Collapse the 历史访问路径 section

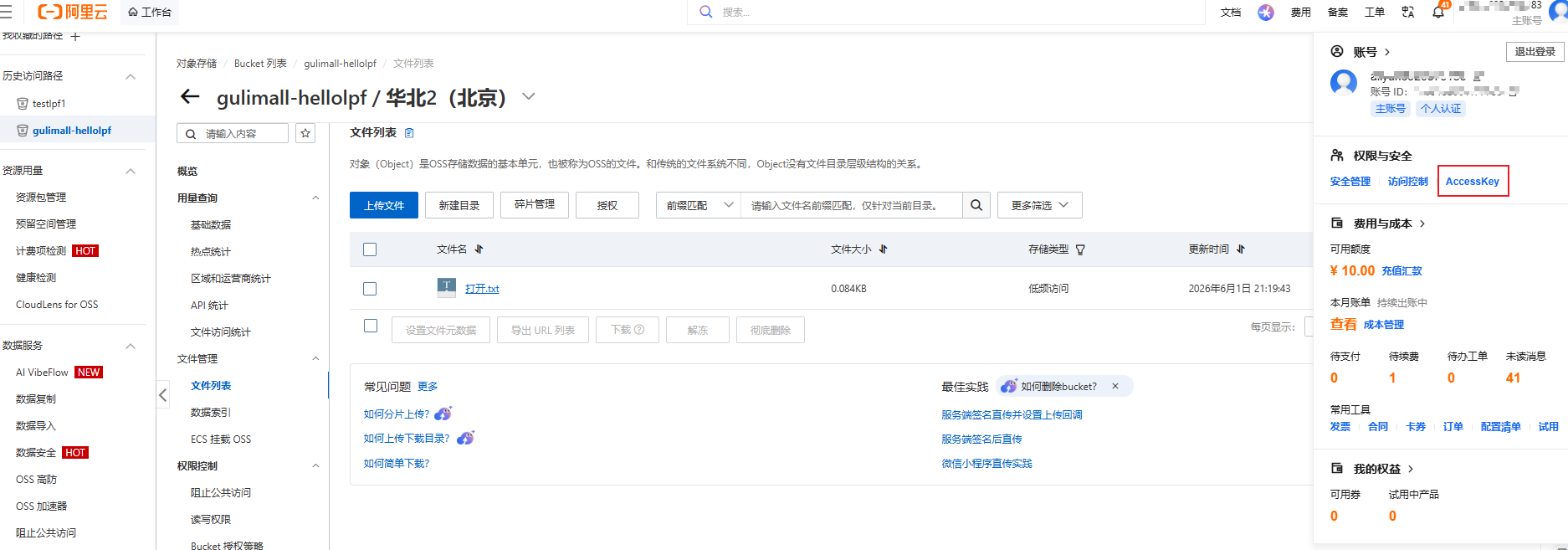131,76
